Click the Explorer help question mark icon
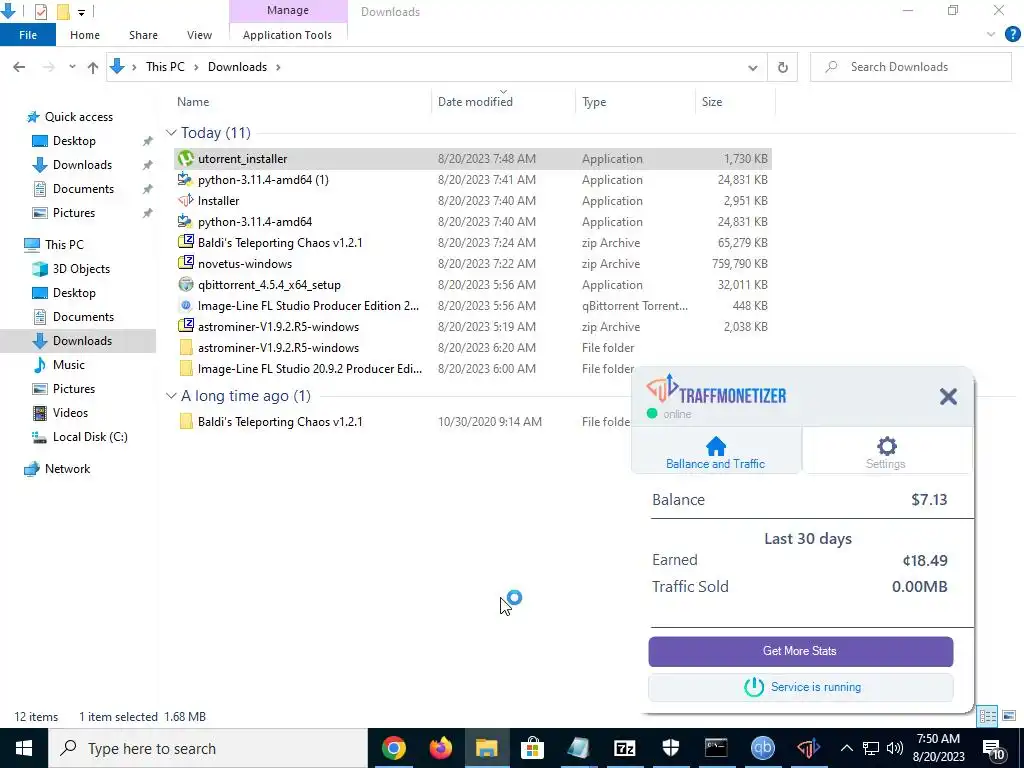 pos(1012,35)
